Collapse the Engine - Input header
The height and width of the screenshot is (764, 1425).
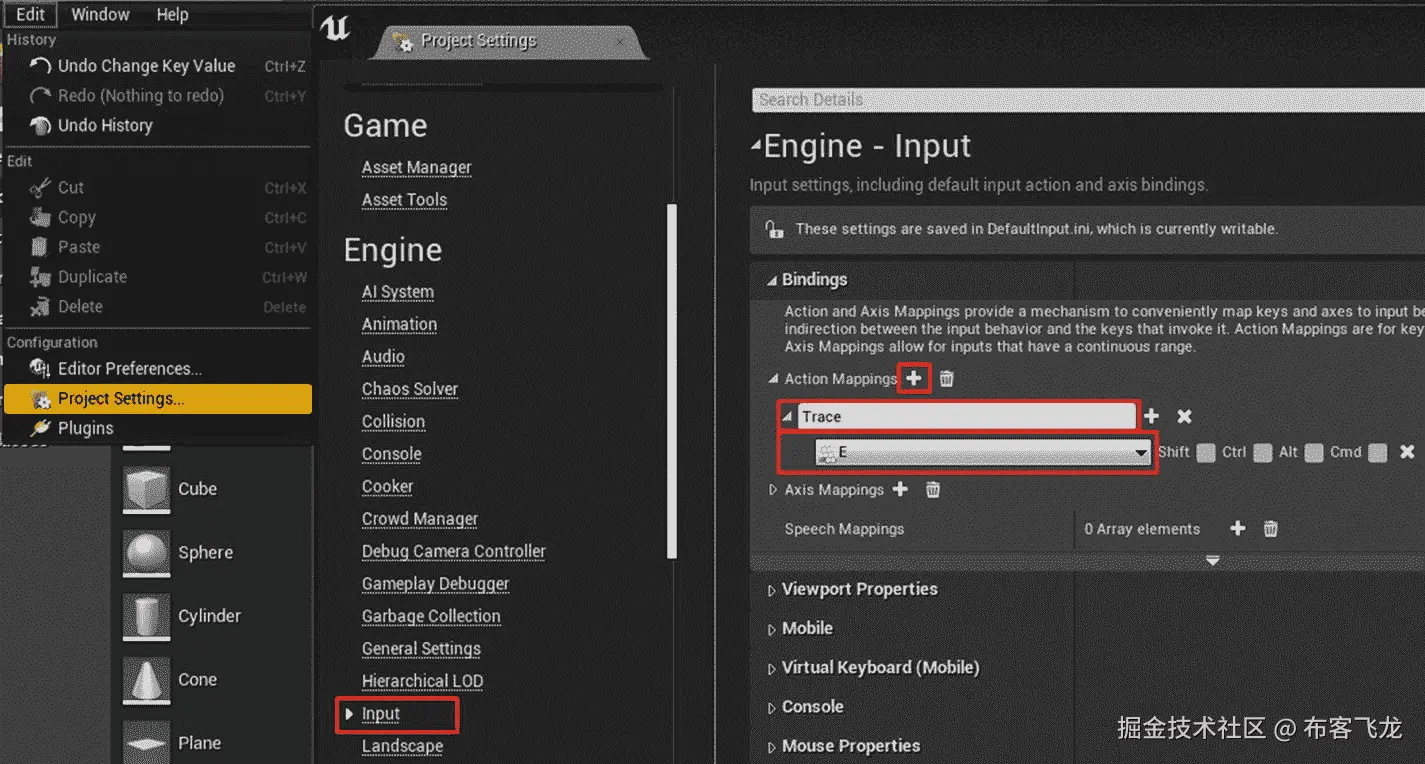click(756, 147)
